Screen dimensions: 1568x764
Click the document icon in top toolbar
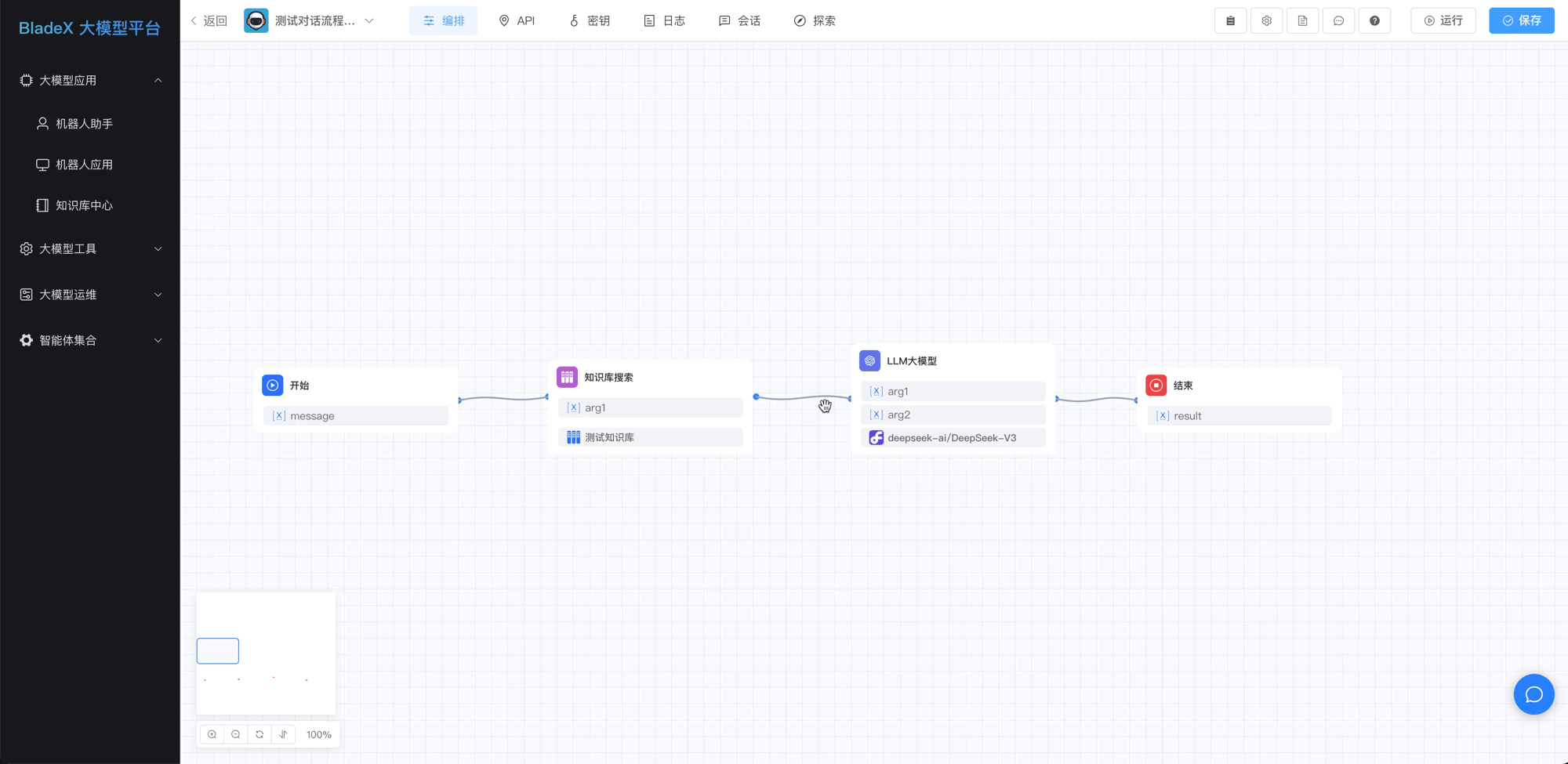1302,21
